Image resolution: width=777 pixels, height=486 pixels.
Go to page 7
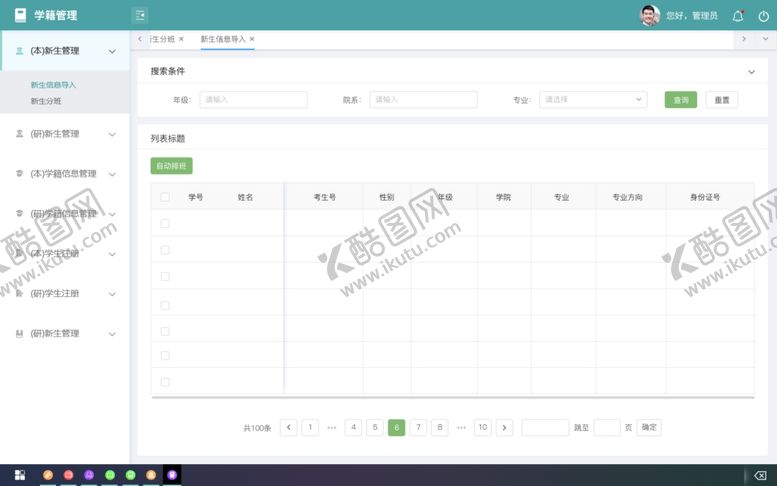[x=418, y=427]
